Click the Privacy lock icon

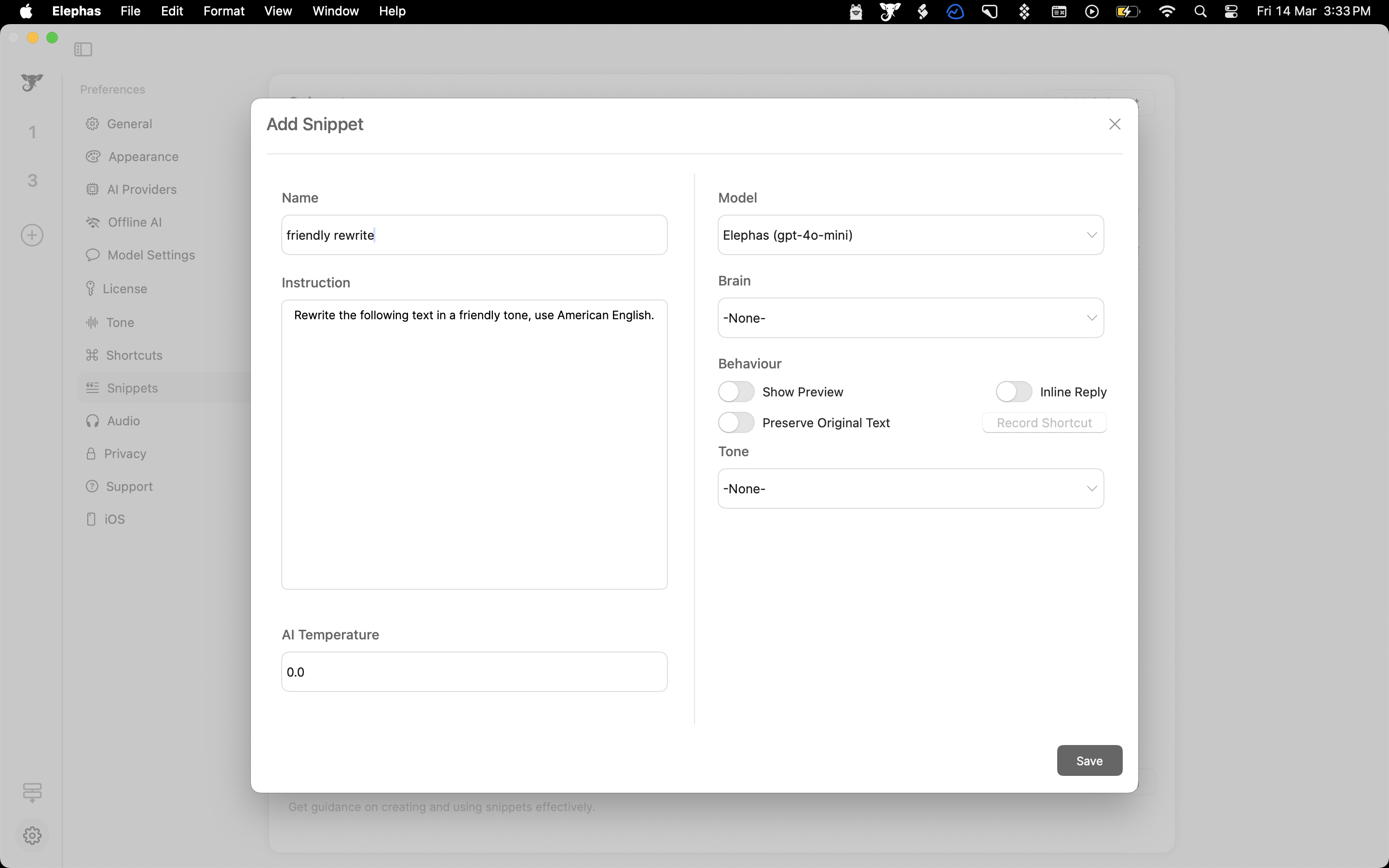(91, 453)
